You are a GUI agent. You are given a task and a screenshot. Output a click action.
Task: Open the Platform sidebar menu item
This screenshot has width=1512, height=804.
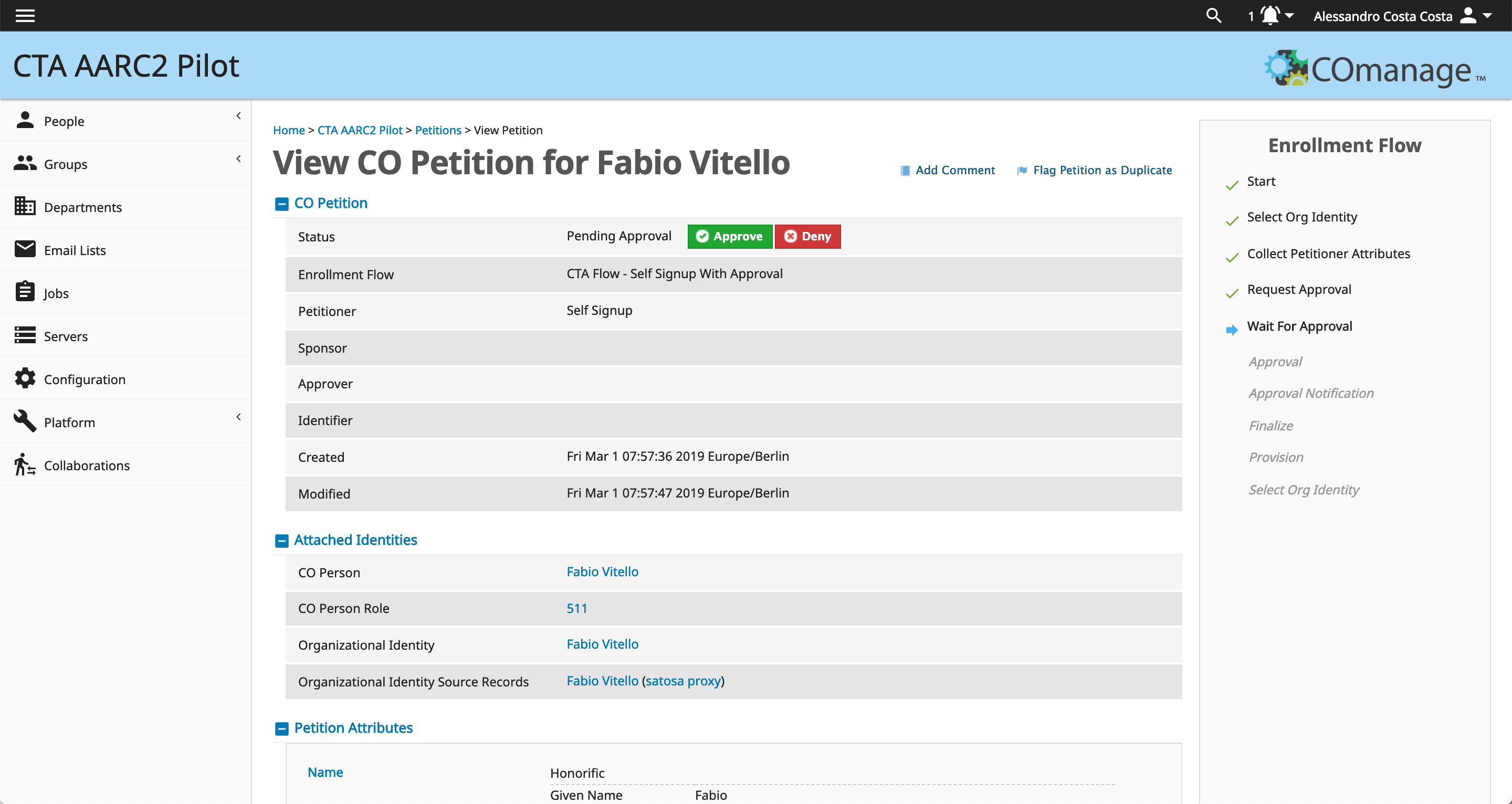pyautogui.click(x=125, y=422)
